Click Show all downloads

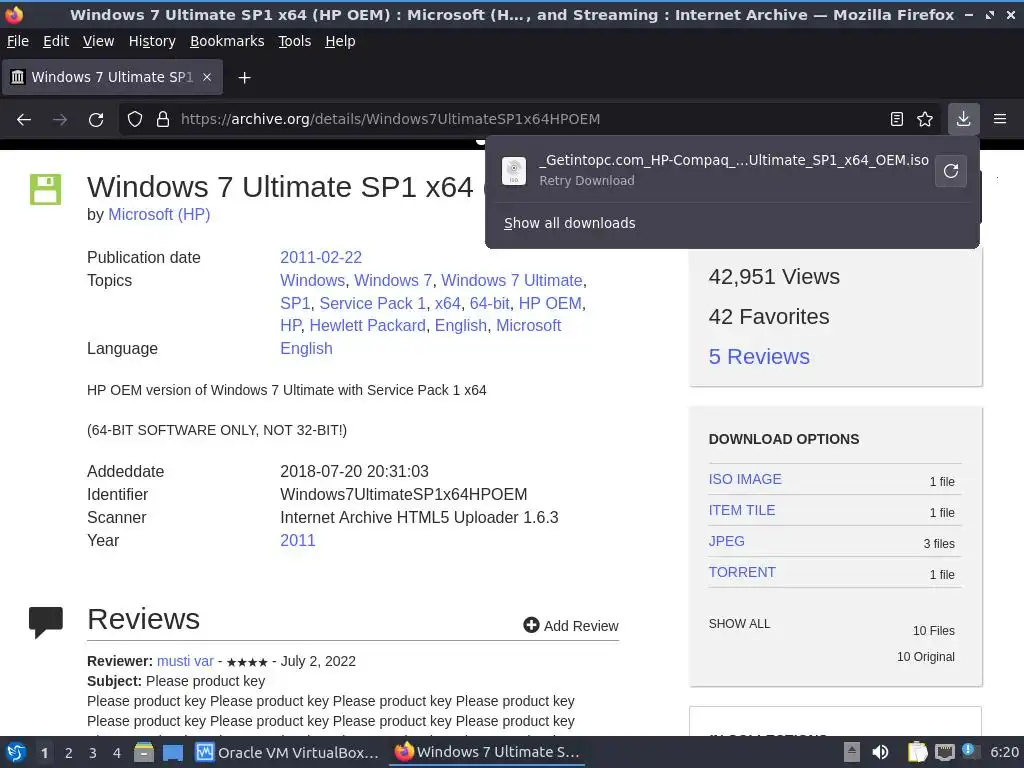pyautogui.click(x=569, y=223)
